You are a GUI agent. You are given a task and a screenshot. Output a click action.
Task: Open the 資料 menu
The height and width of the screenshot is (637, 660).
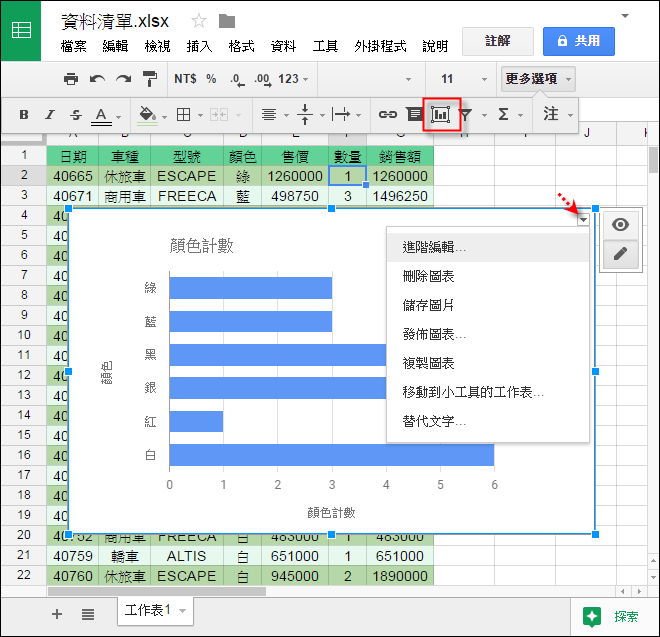(283, 46)
